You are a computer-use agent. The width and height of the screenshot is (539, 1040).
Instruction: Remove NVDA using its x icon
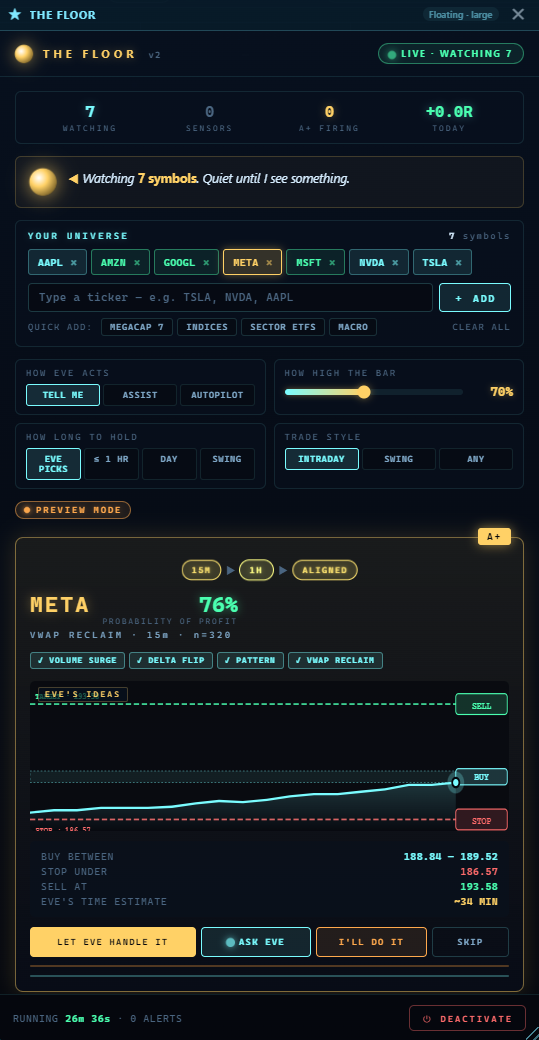pyautogui.click(x=395, y=263)
